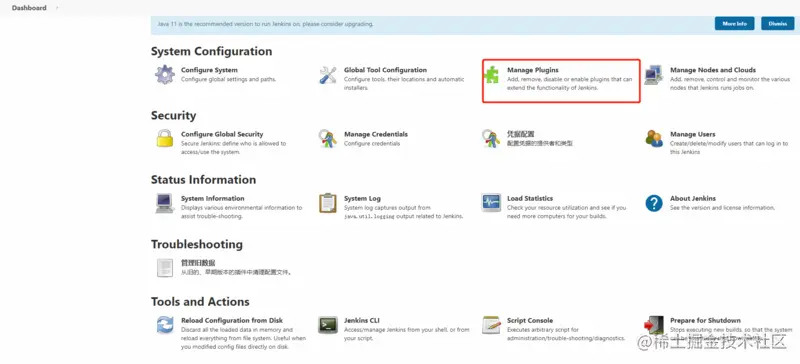This screenshot has width=800, height=364.
Task: Click the Configure Global Security padlock icon
Action: coord(165,138)
